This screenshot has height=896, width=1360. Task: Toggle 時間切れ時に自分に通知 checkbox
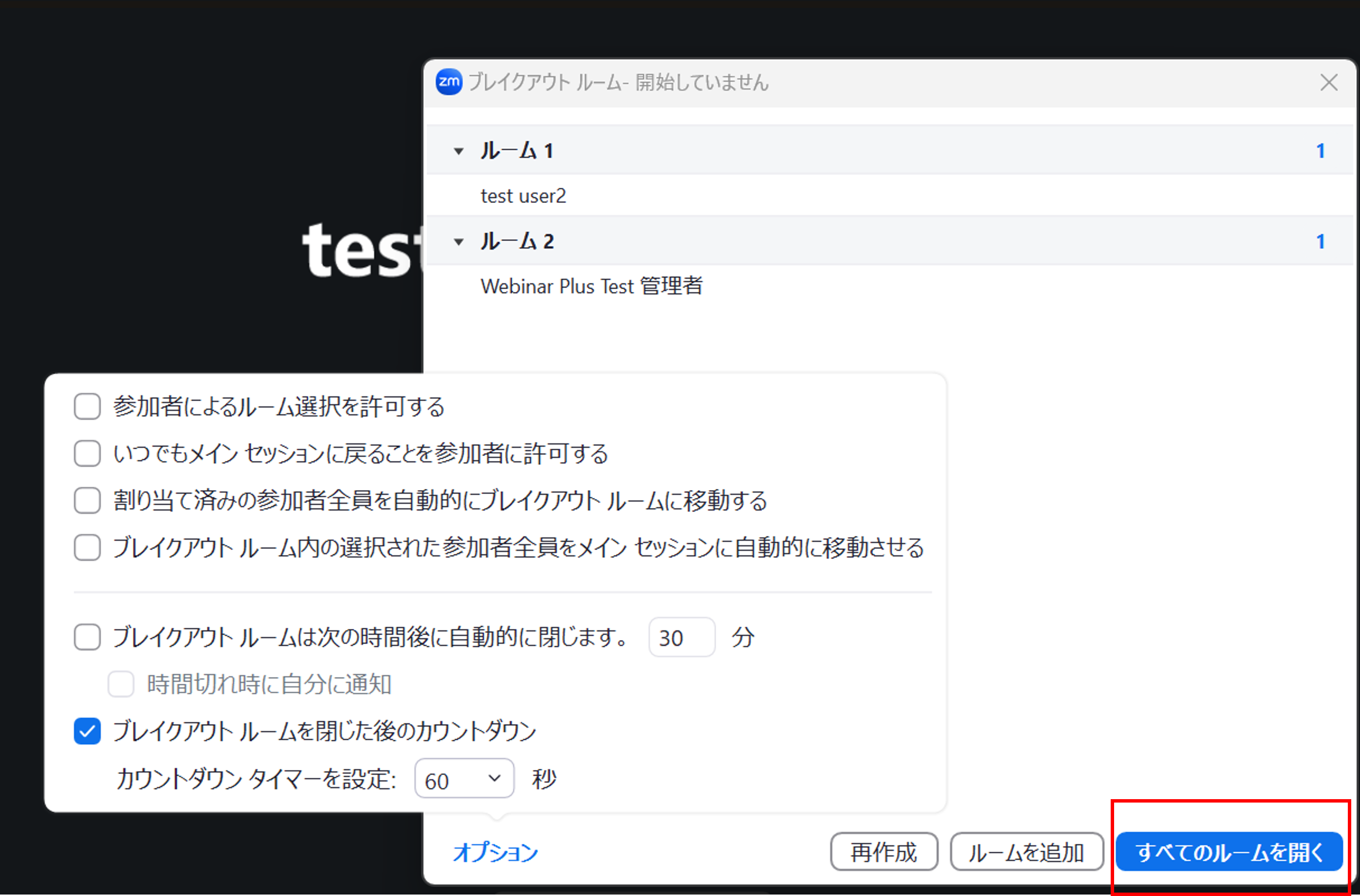pyautogui.click(x=121, y=684)
